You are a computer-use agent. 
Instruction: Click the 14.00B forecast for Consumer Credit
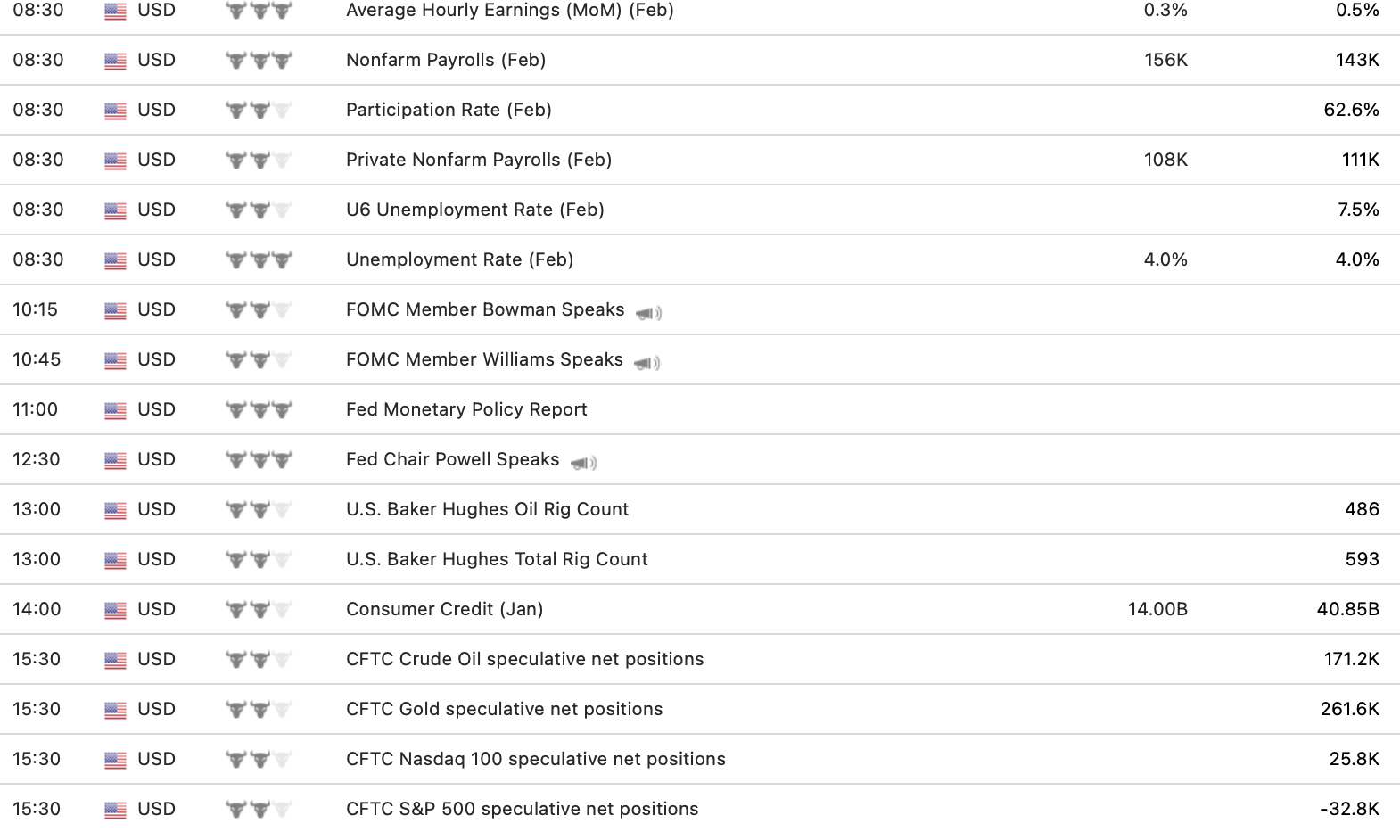click(1157, 609)
